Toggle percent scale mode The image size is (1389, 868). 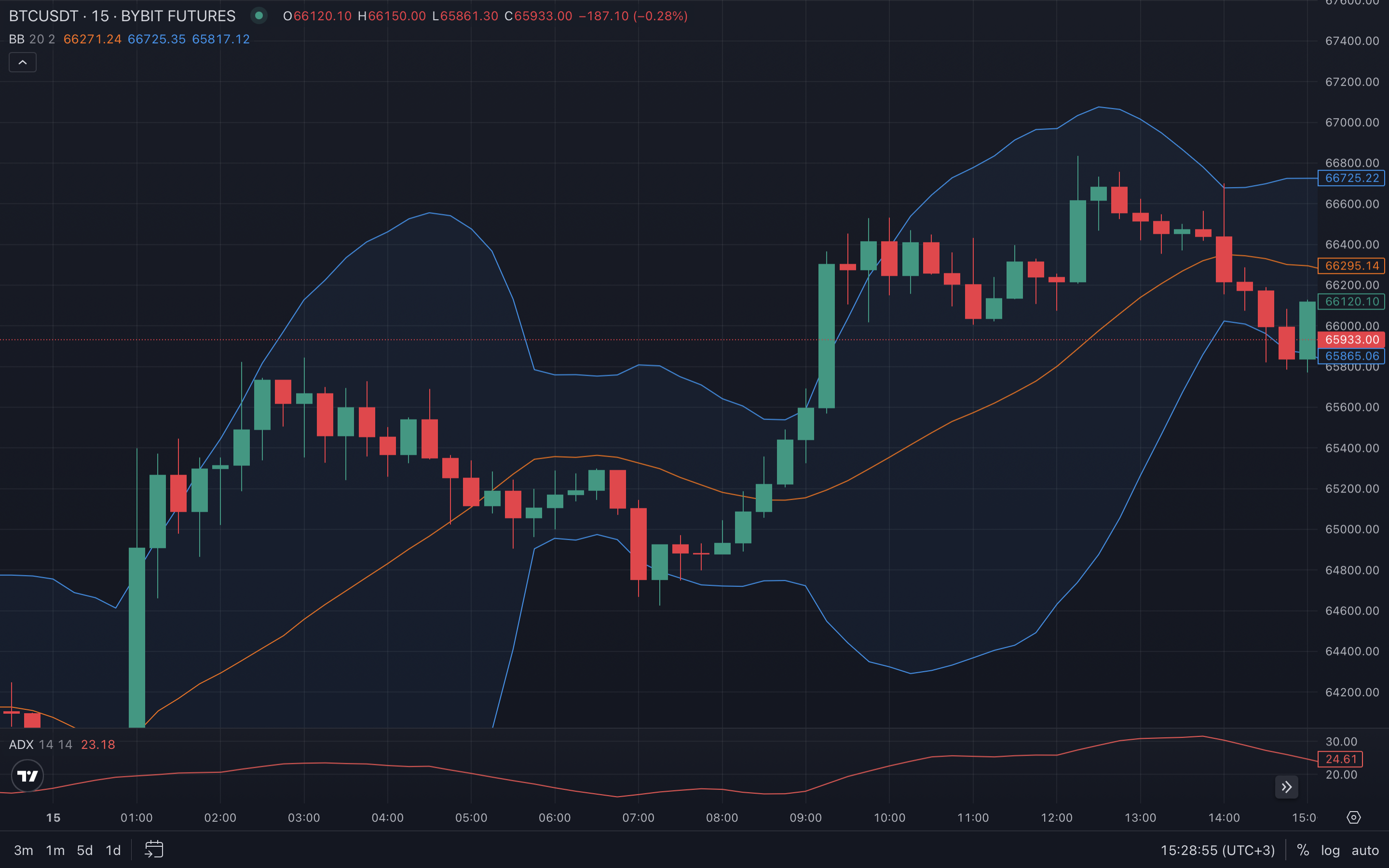pyautogui.click(x=1303, y=850)
